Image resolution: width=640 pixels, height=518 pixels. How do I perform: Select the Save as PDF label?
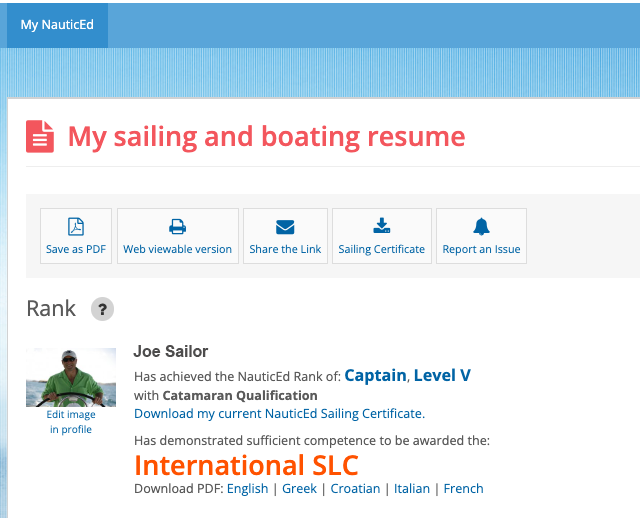(76, 249)
